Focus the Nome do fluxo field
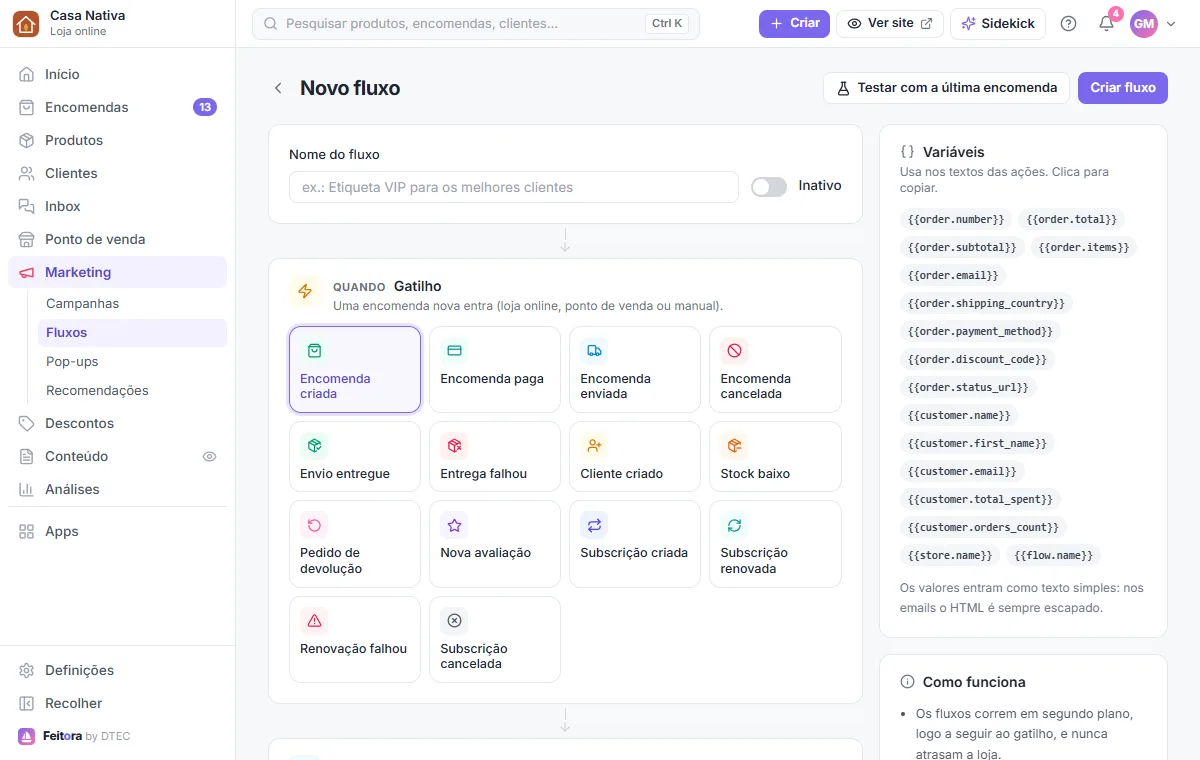 tap(514, 187)
